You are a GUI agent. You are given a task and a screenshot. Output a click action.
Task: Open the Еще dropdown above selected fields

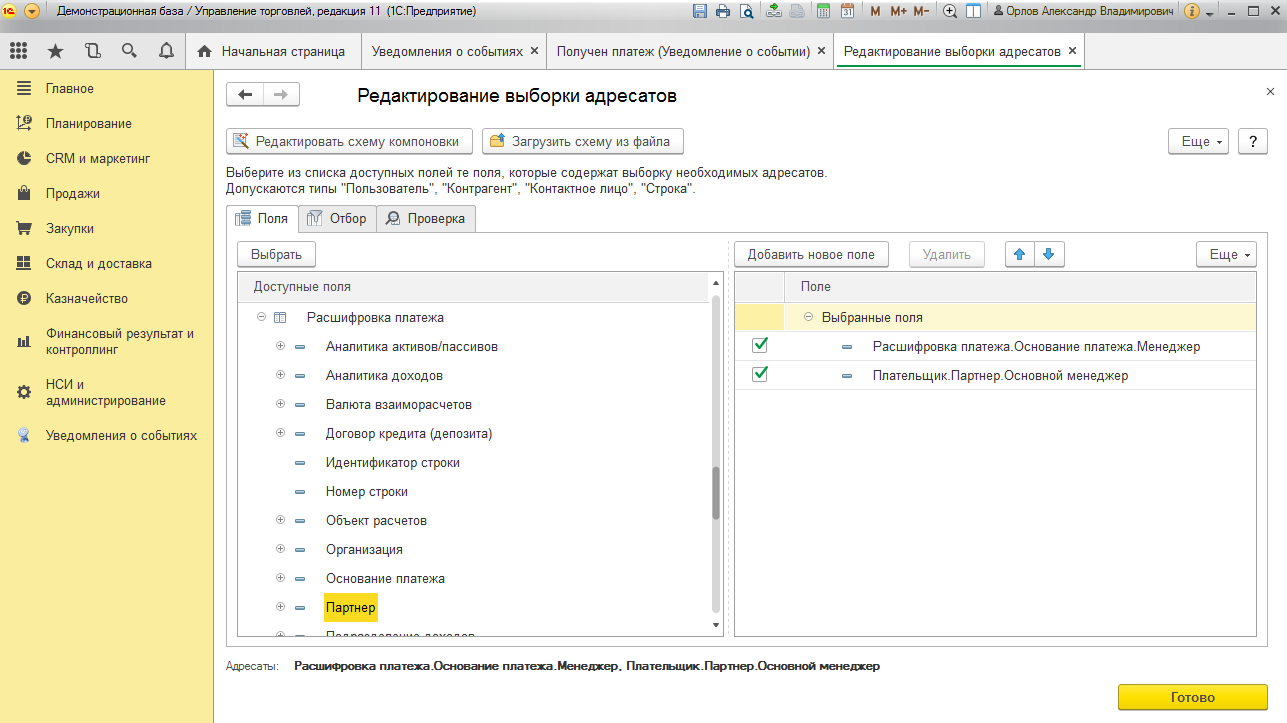point(1225,255)
